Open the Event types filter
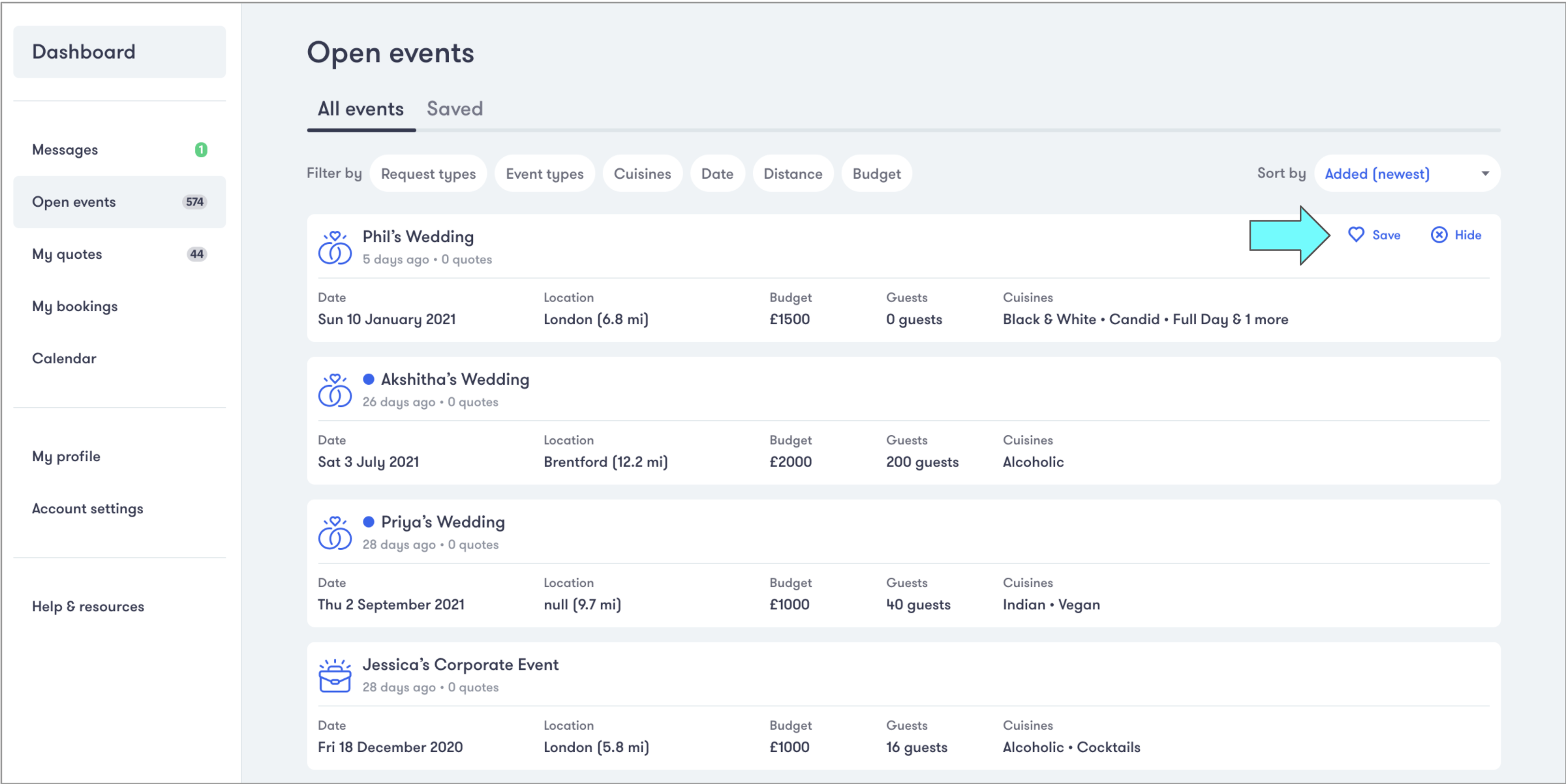The image size is (1566, 784). [544, 173]
